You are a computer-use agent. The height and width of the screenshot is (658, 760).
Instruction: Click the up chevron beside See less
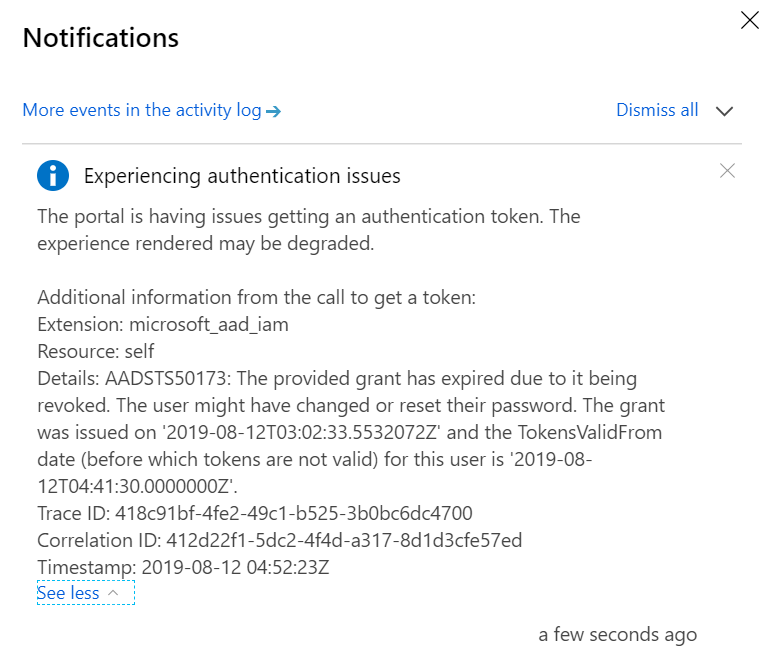[x=113, y=593]
